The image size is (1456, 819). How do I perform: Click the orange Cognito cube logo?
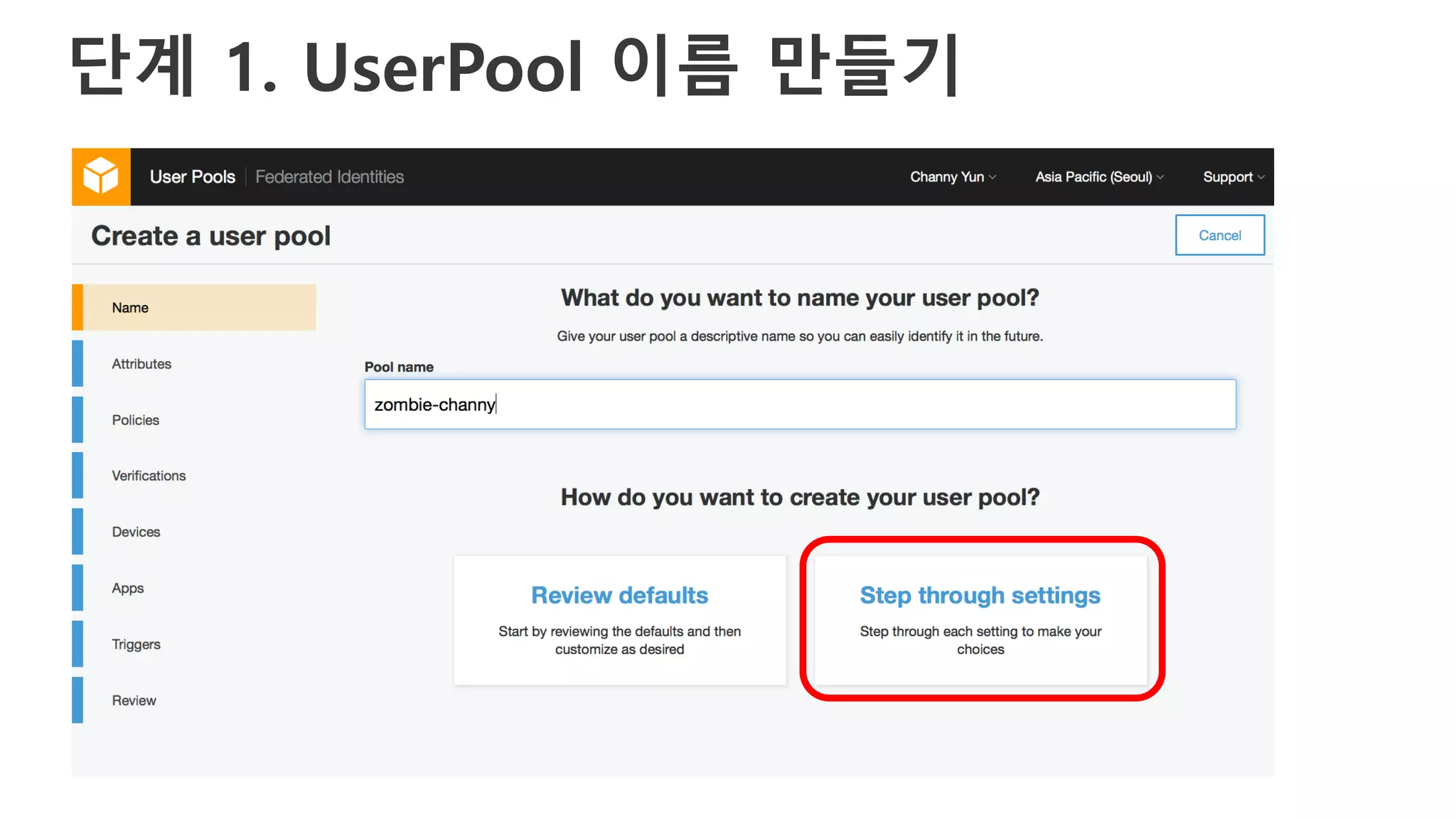pos(101,176)
